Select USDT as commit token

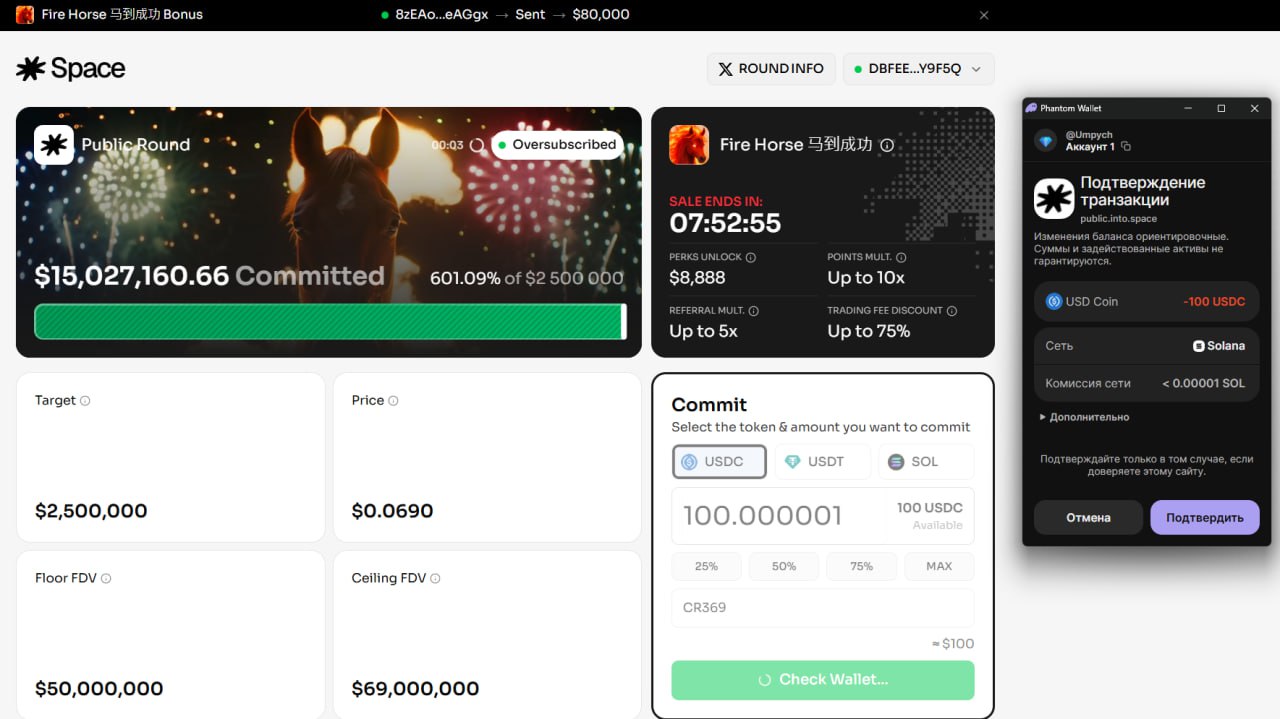tap(823, 462)
